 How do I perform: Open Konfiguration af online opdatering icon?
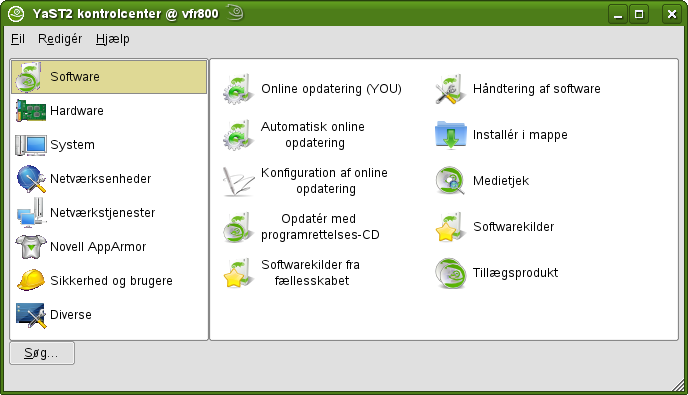pyautogui.click(x=238, y=181)
